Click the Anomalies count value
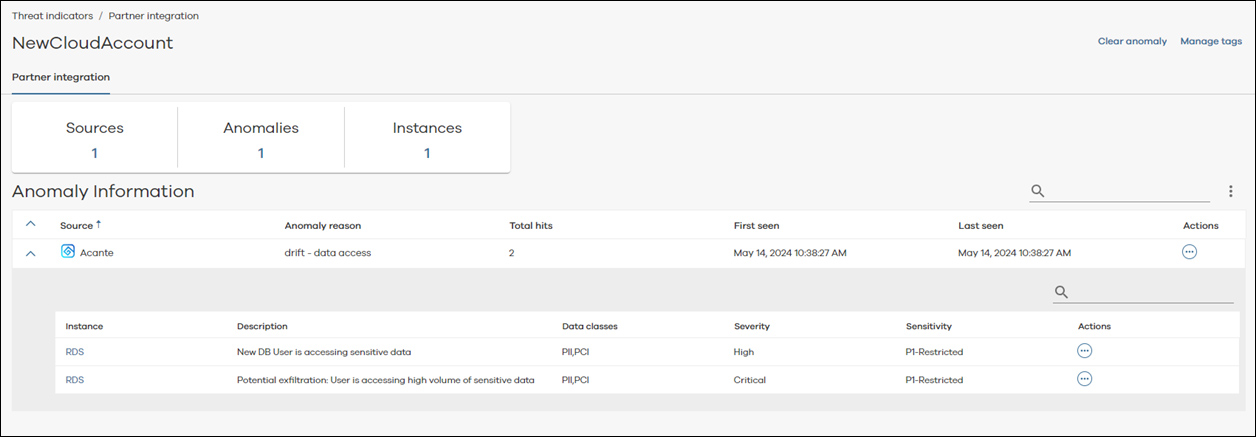This screenshot has width=1256, height=437. [x=261, y=153]
